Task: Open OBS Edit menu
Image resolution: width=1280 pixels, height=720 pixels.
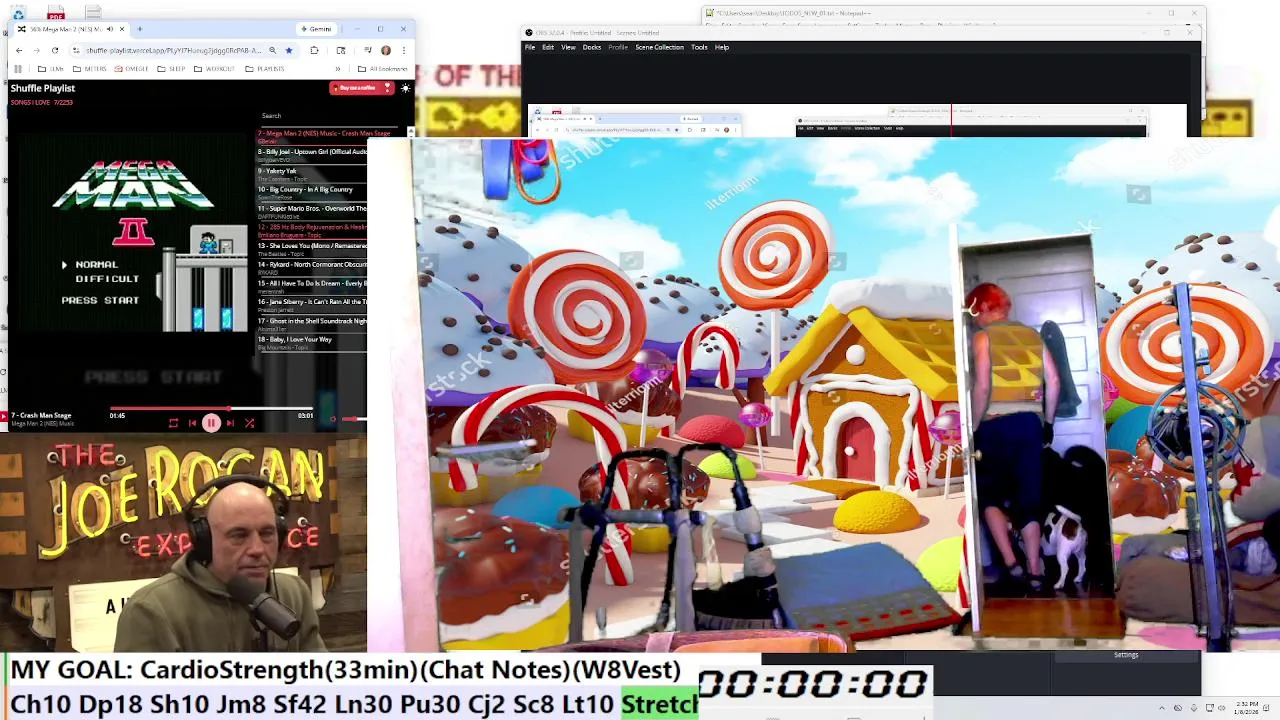Action: pyautogui.click(x=548, y=47)
